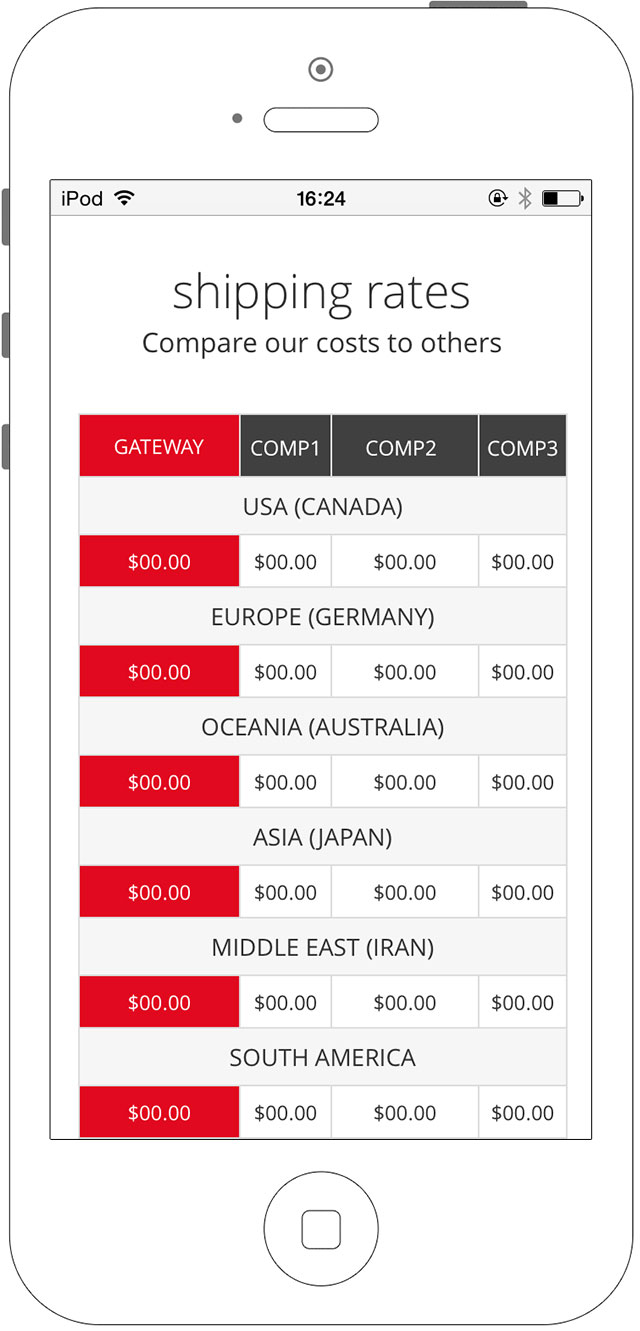
Task: Tap the battery indicator icon
Action: coord(562,199)
